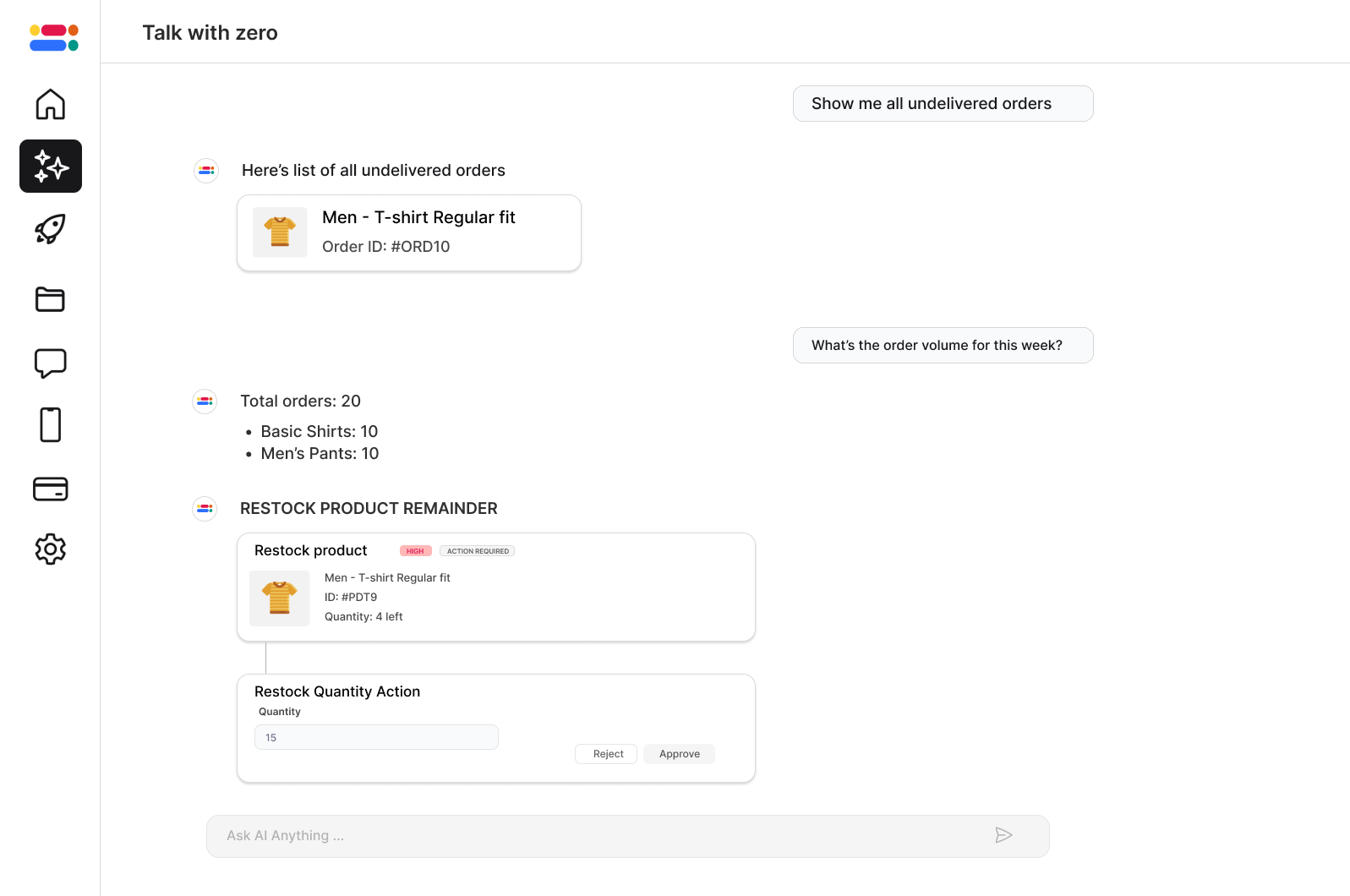Select the AI sparkles icon in sidebar
Screen dimensions: 1350x896
click(x=51, y=166)
